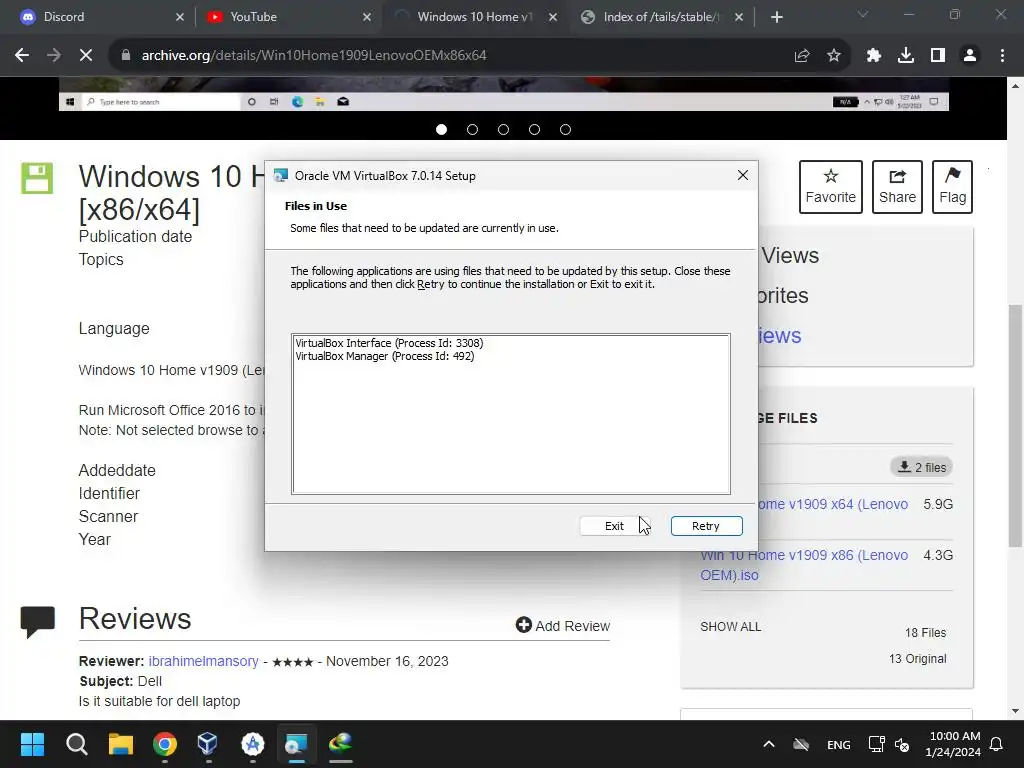This screenshot has width=1024, height=768.
Task: Open VirtualBox from taskbar
Action: pos(208,744)
